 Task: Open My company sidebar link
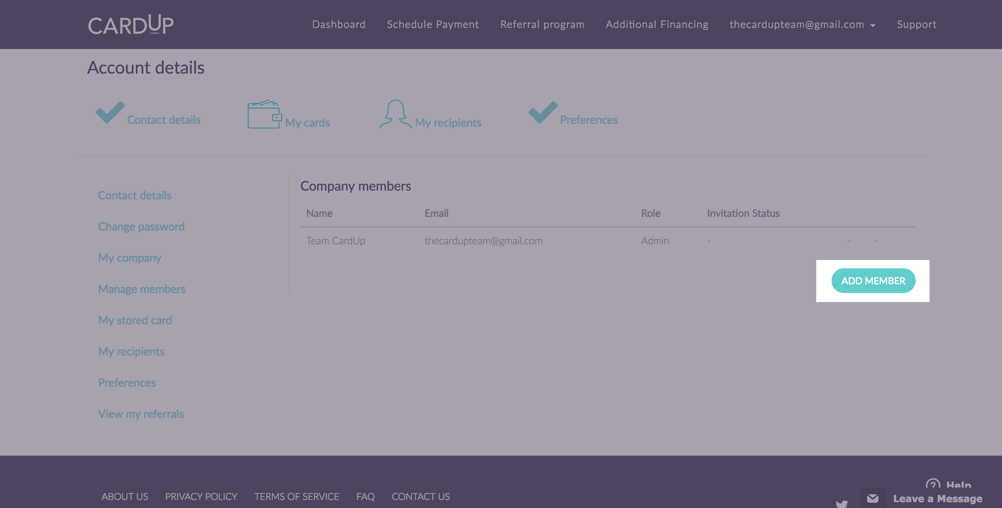[130, 258]
